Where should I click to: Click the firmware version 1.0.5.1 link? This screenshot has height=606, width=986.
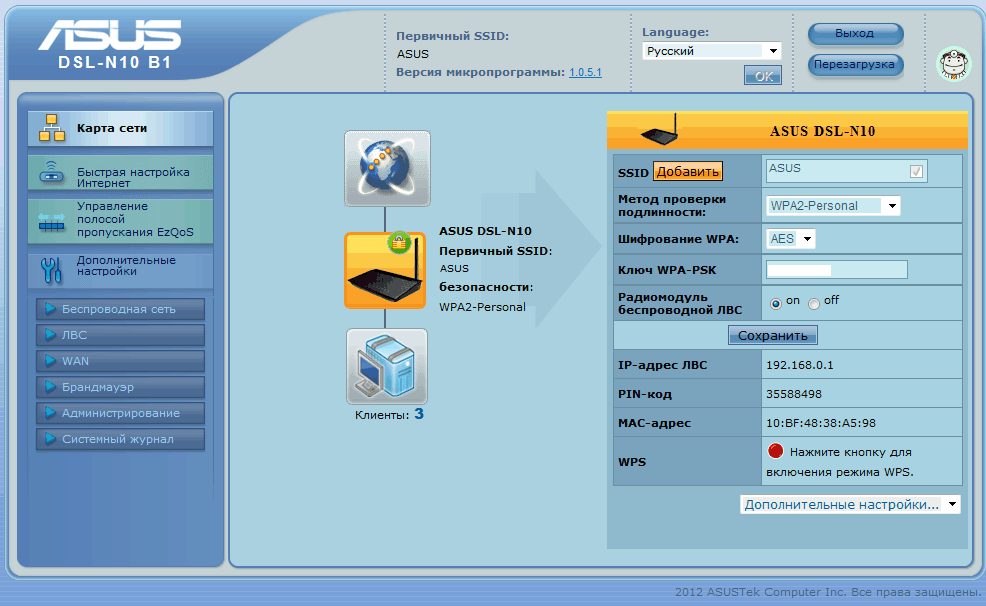click(x=585, y=73)
